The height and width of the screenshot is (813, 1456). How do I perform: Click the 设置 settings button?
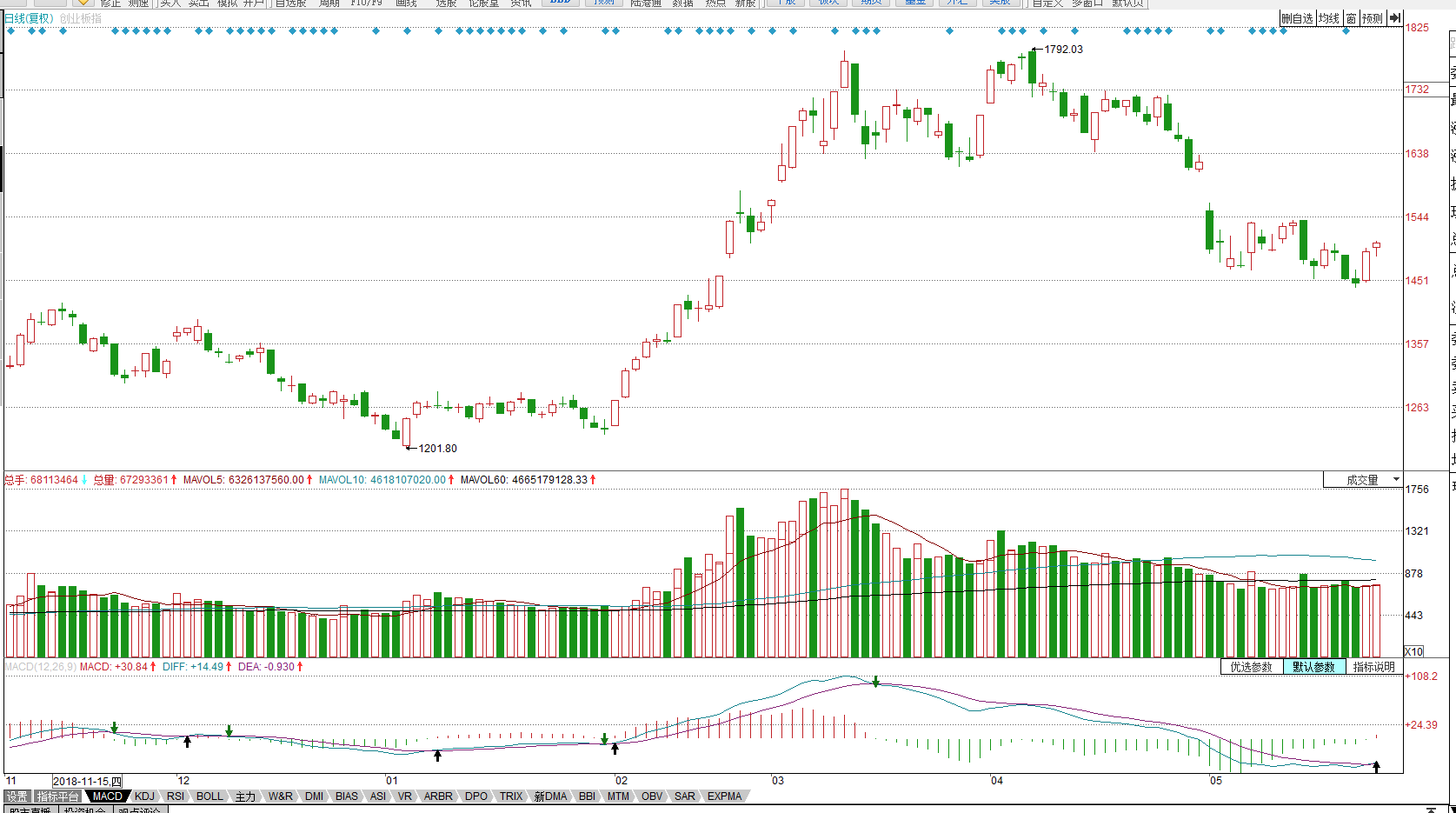pos(17,796)
